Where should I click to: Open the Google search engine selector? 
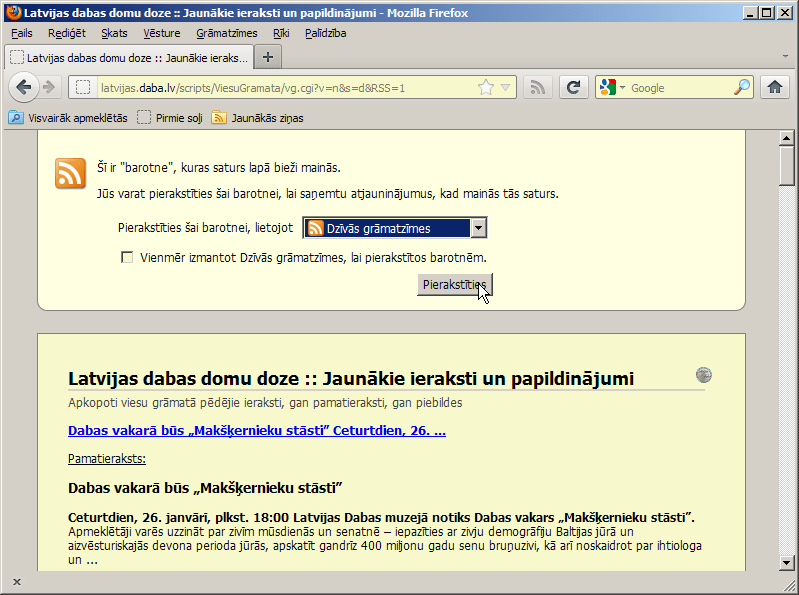612,88
